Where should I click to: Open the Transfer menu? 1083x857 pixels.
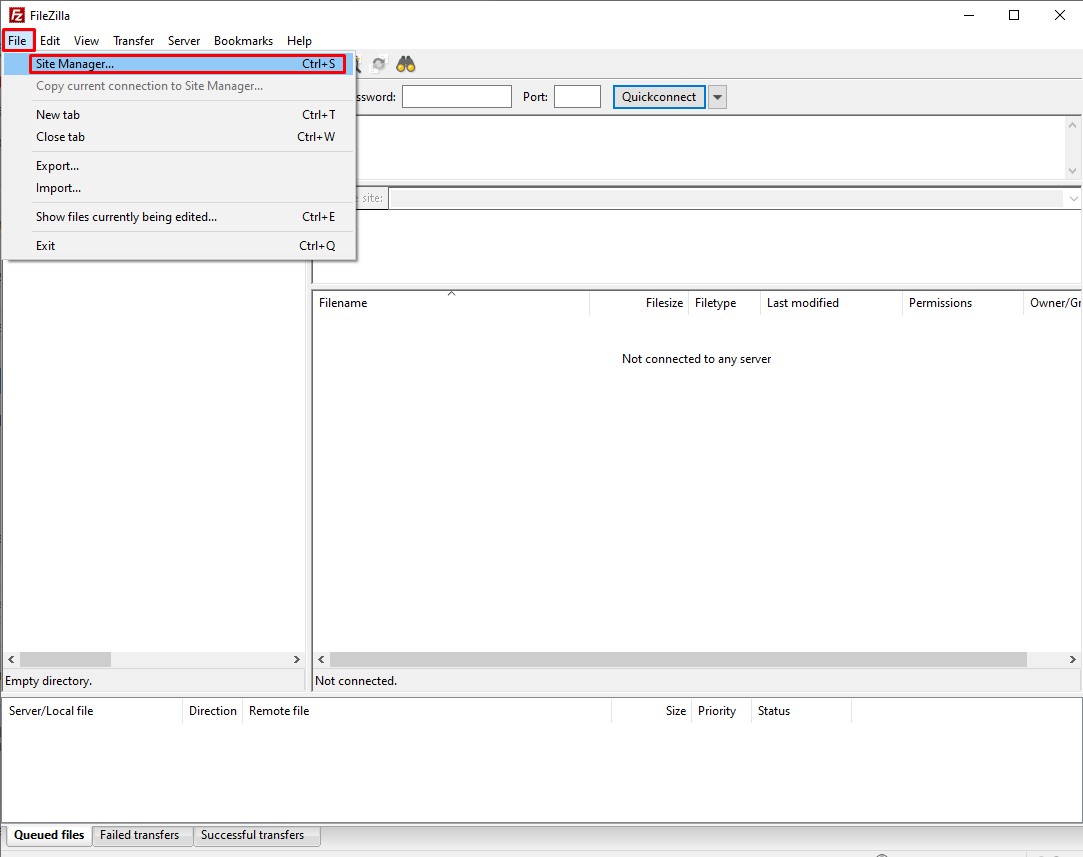(x=133, y=41)
